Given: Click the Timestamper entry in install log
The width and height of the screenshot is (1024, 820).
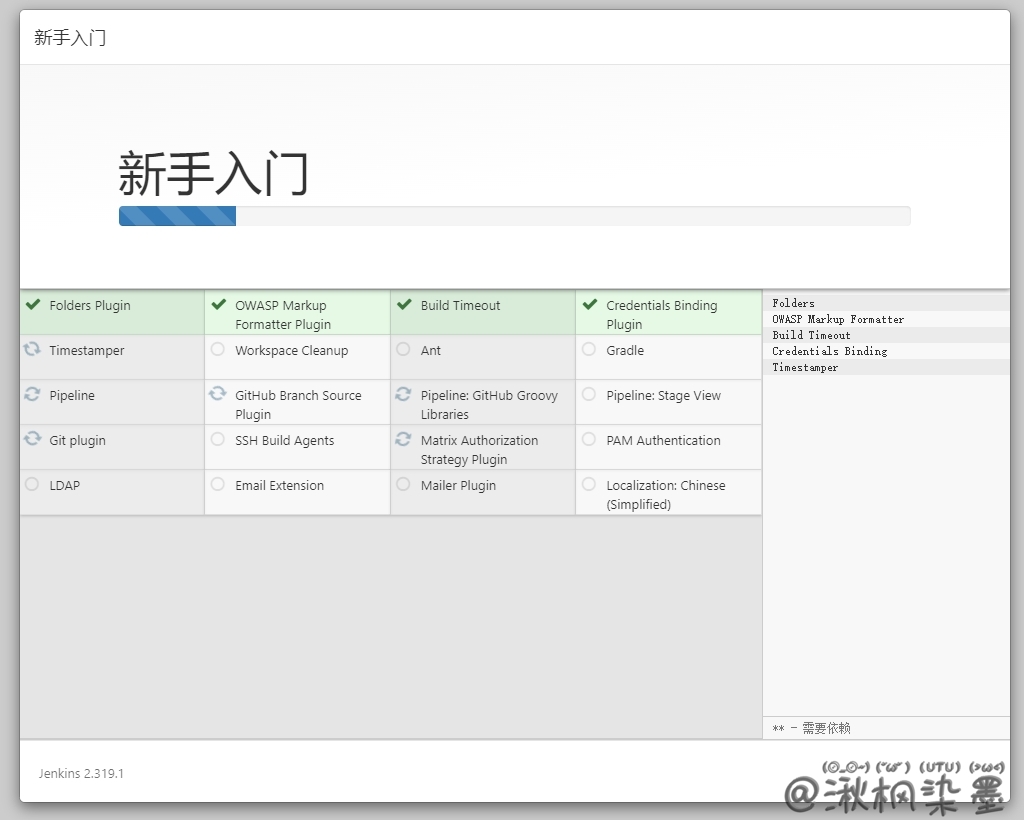Looking at the screenshot, I should 805,367.
